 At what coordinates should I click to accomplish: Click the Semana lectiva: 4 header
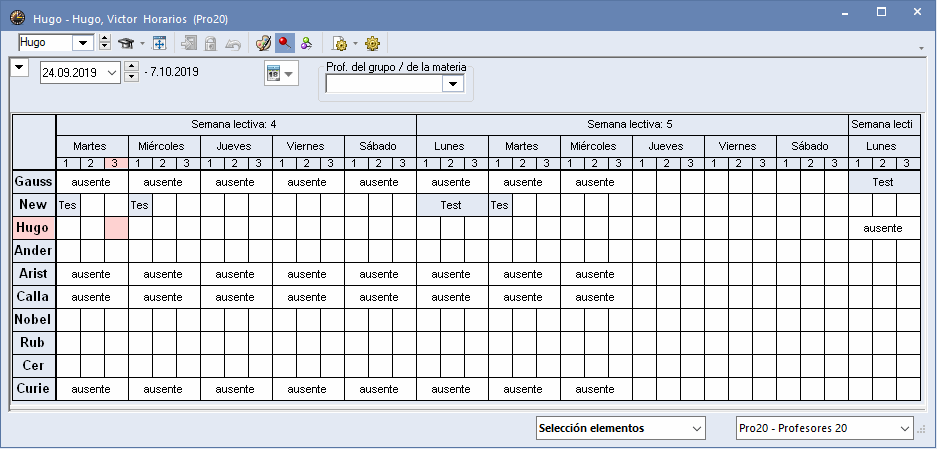[235, 124]
